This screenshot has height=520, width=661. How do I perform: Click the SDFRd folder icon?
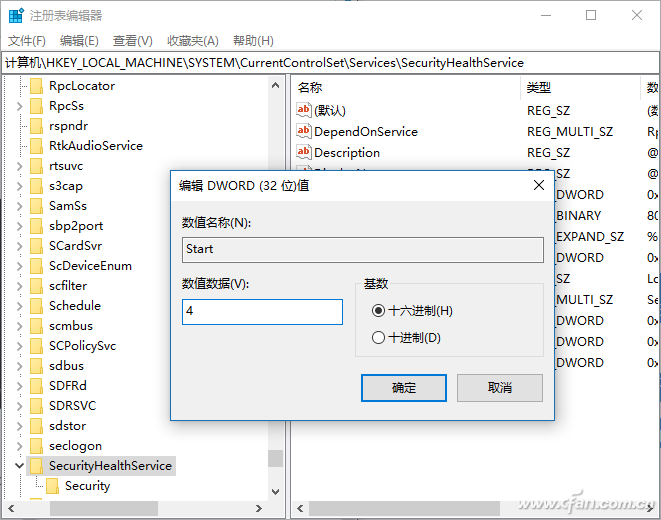[x=37, y=386]
